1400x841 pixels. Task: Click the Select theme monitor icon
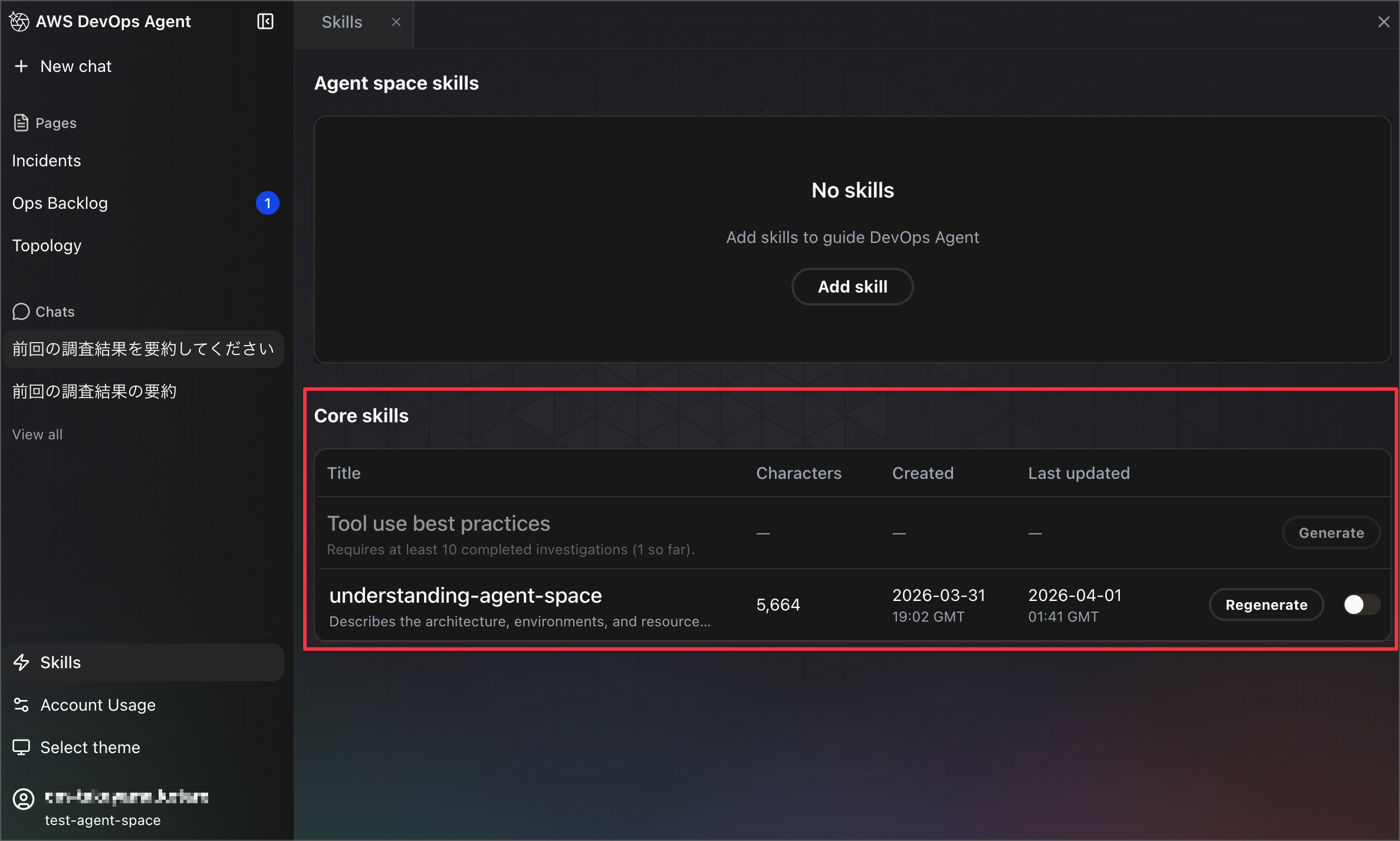21,747
